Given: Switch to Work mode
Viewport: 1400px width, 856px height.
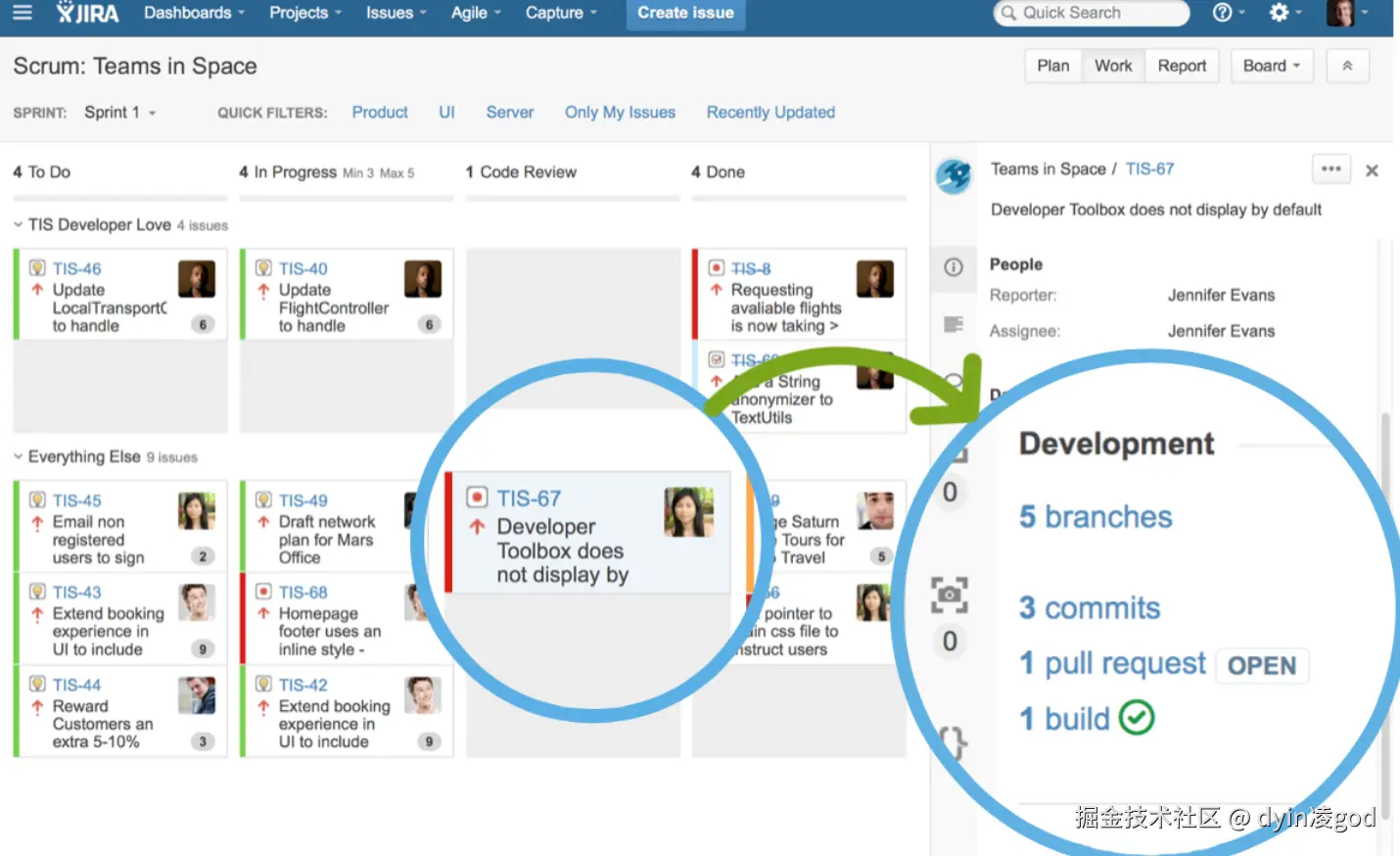Looking at the screenshot, I should click(x=1113, y=66).
